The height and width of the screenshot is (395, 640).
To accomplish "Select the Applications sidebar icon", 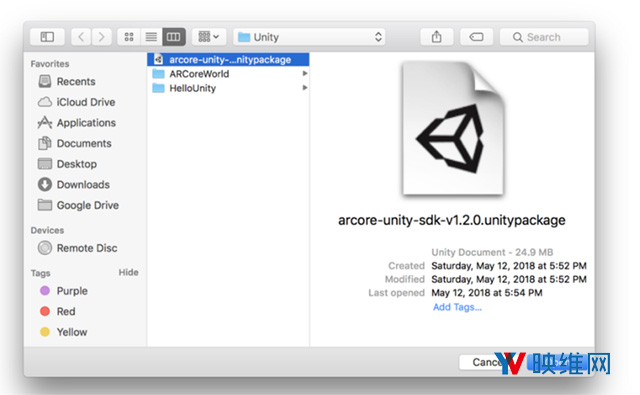I will (x=44, y=122).
